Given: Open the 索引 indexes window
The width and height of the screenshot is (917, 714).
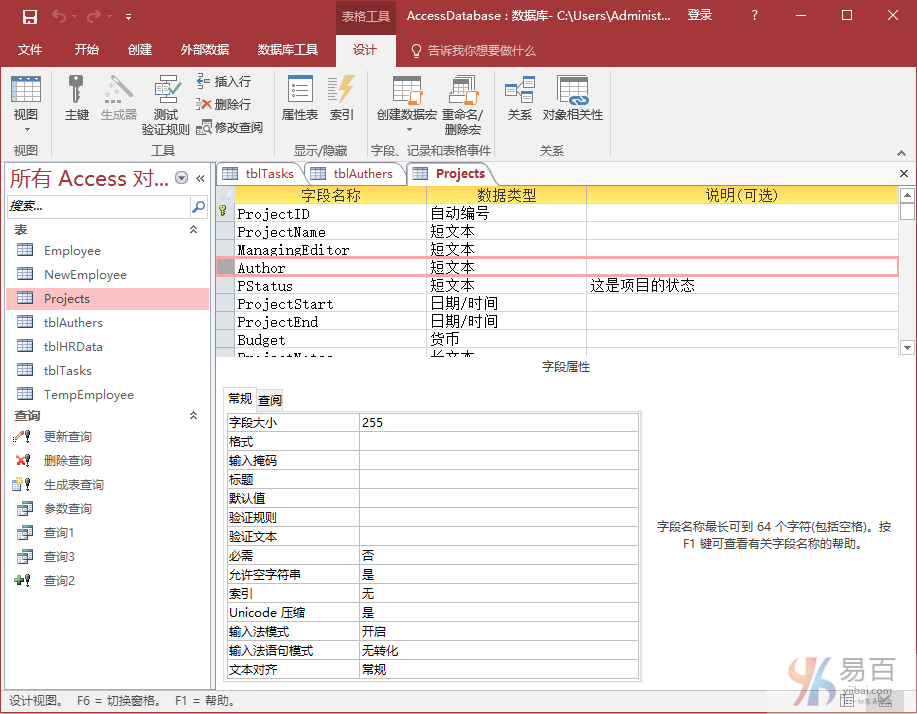Looking at the screenshot, I should (342, 98).
